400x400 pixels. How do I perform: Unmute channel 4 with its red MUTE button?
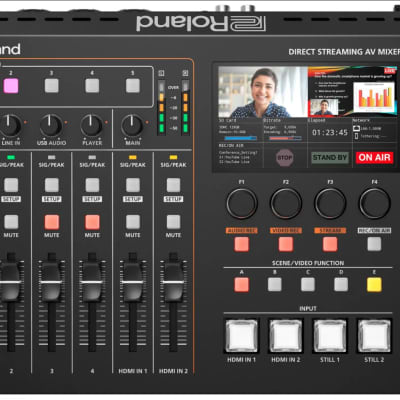[92, 222]
